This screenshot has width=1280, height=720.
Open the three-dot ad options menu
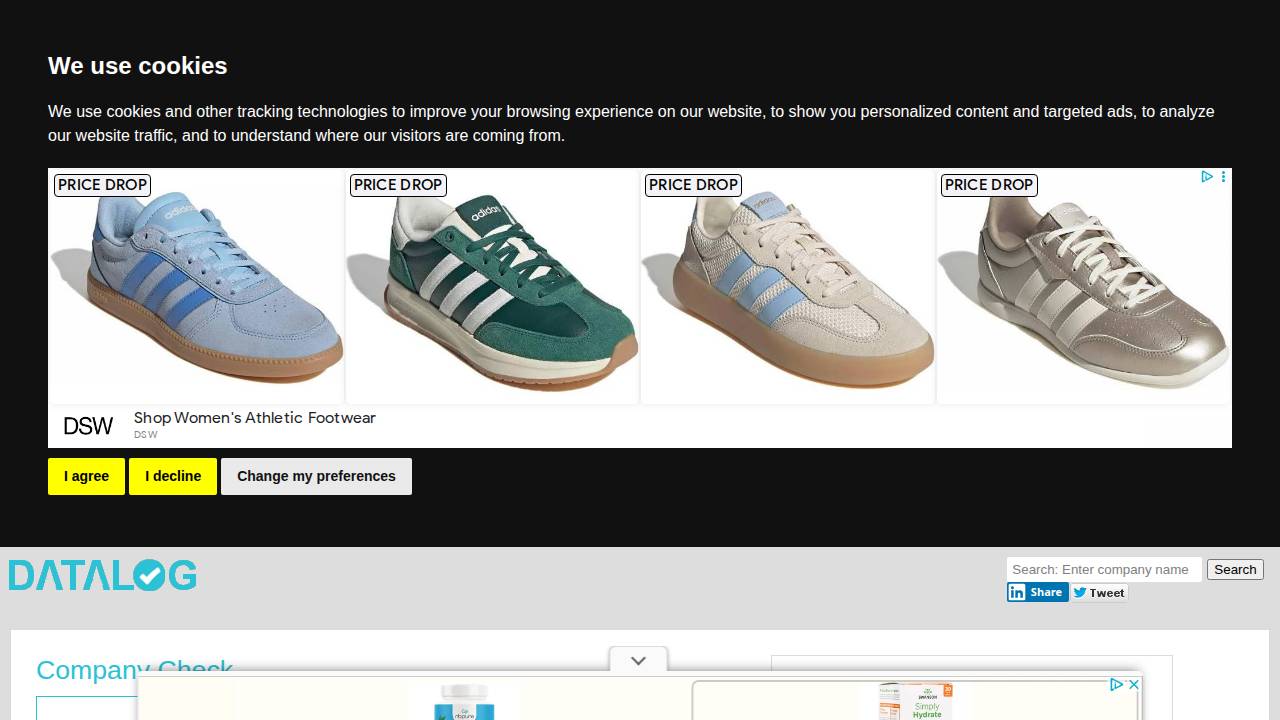pyautogui.click(x=1223, y=177)
